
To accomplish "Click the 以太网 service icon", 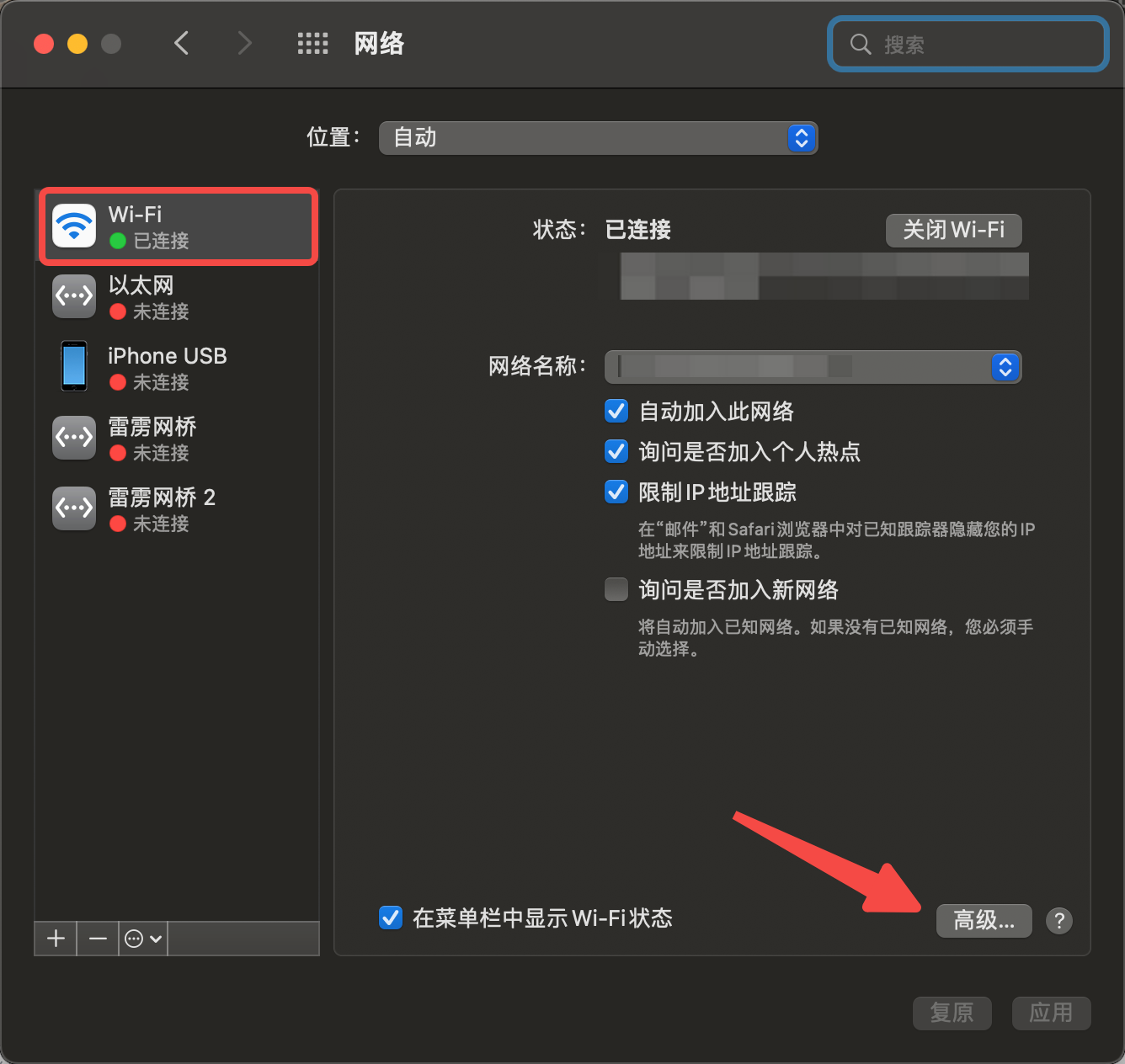I will click(x=74, y=296).
